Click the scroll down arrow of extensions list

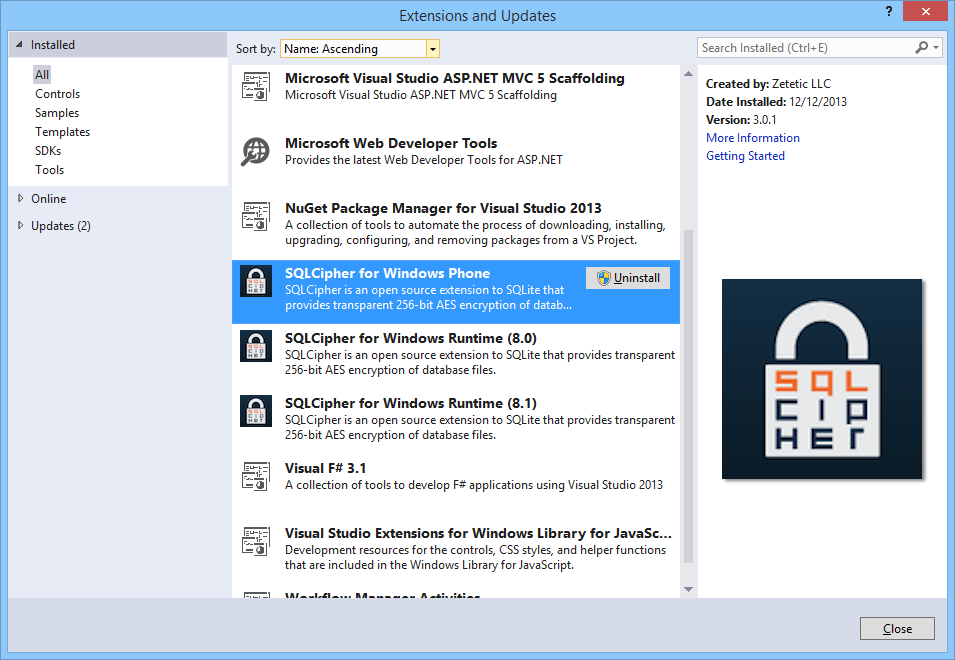click(688, 589)
